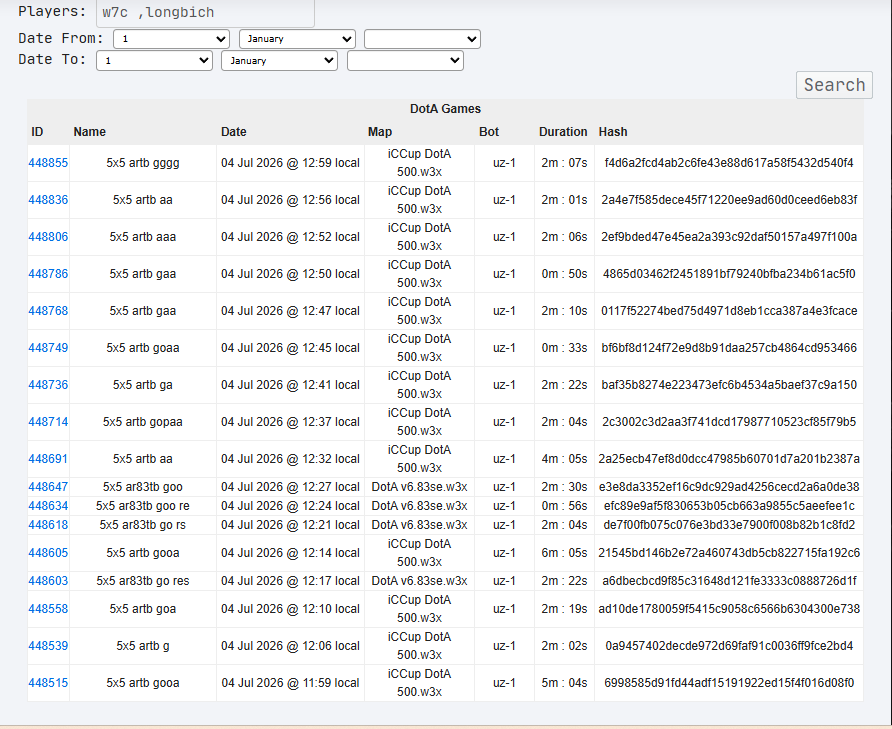Click the ID column header
892x729 pixels.
(37, 132)
